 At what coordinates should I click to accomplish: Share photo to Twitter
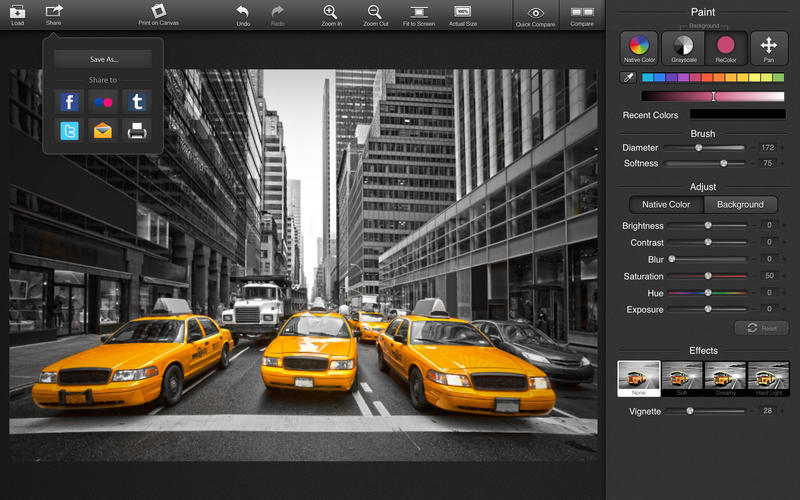point(69,130)
